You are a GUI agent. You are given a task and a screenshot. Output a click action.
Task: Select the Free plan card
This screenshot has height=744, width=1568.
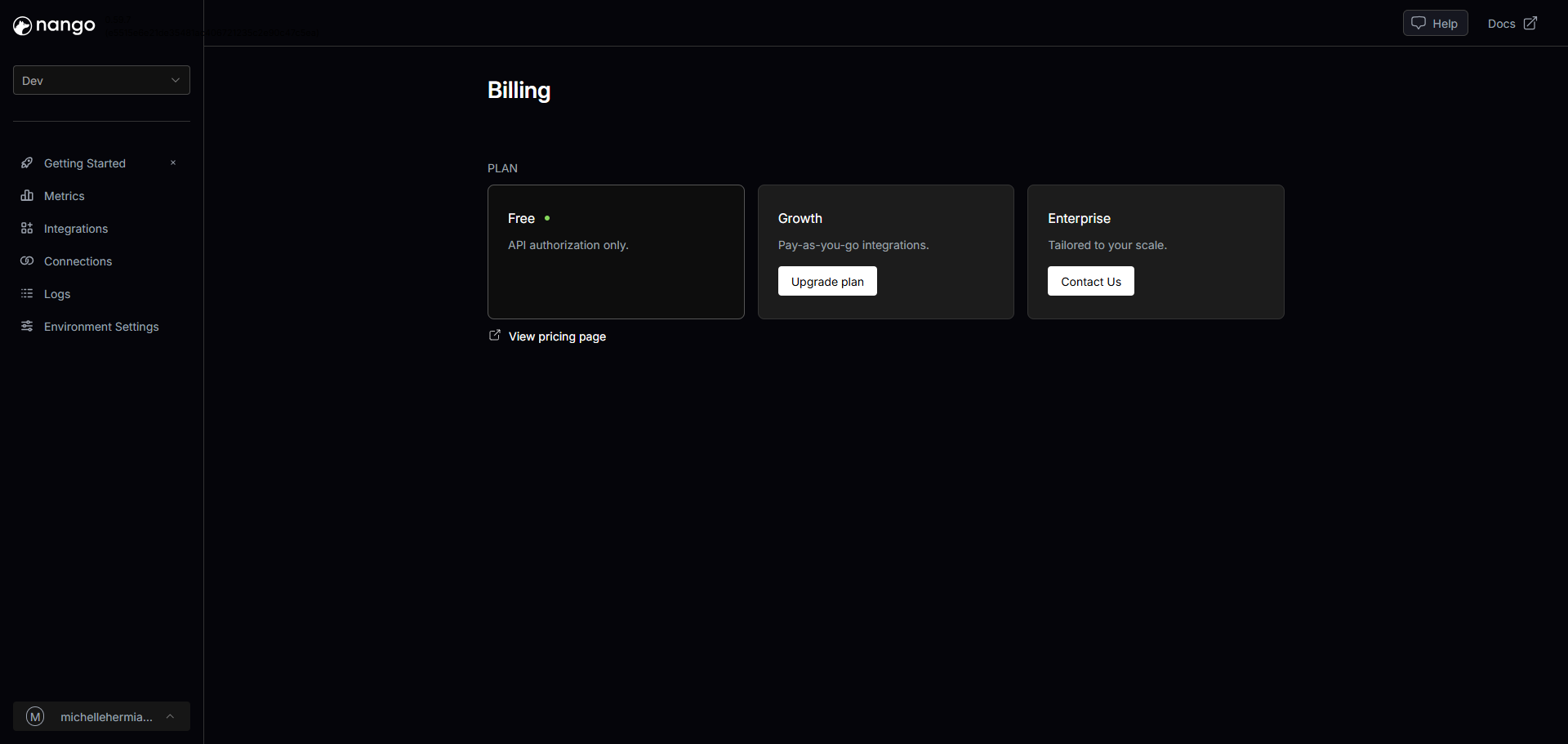616,252
